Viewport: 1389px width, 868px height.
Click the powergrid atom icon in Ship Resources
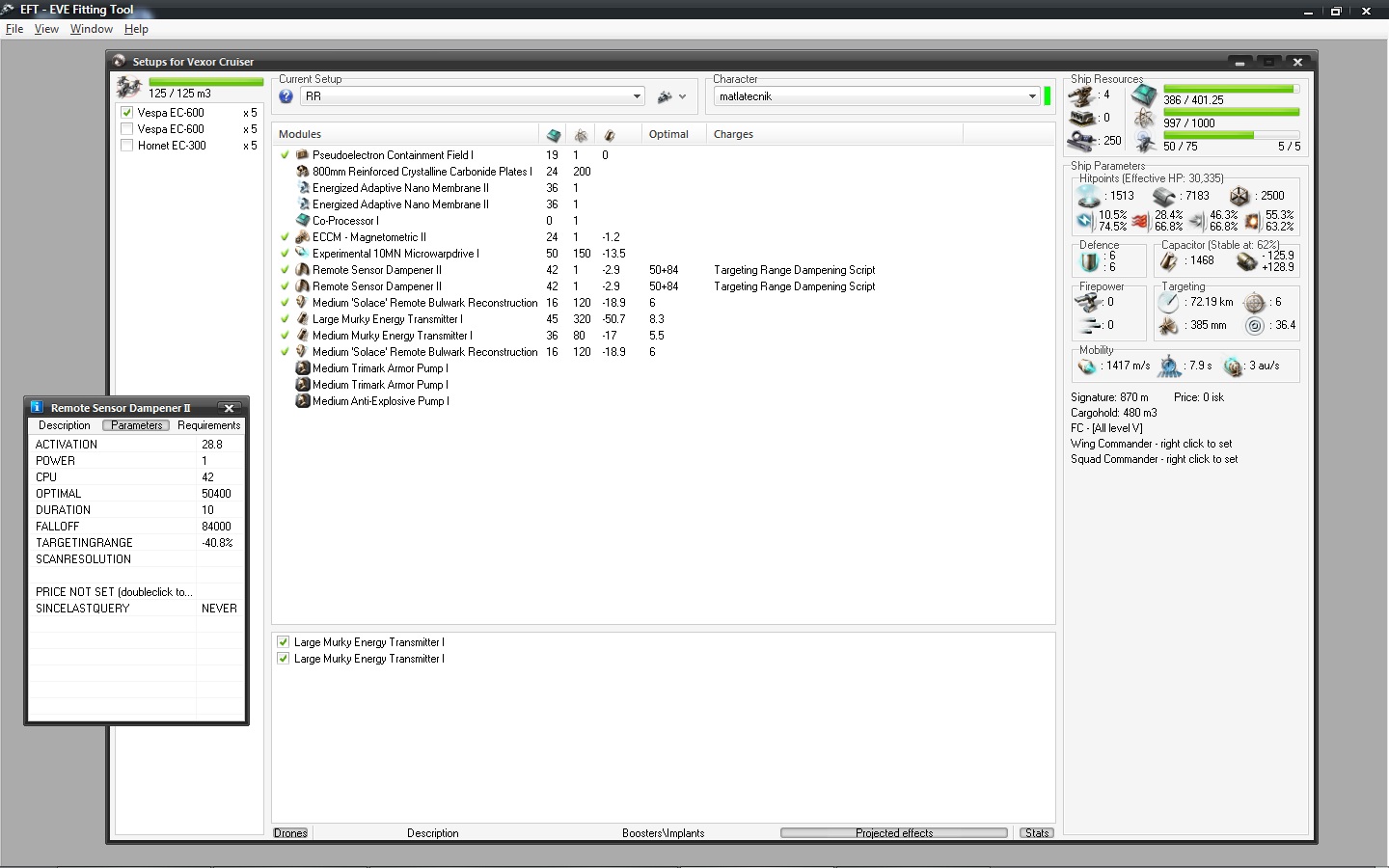(1144, 119)
